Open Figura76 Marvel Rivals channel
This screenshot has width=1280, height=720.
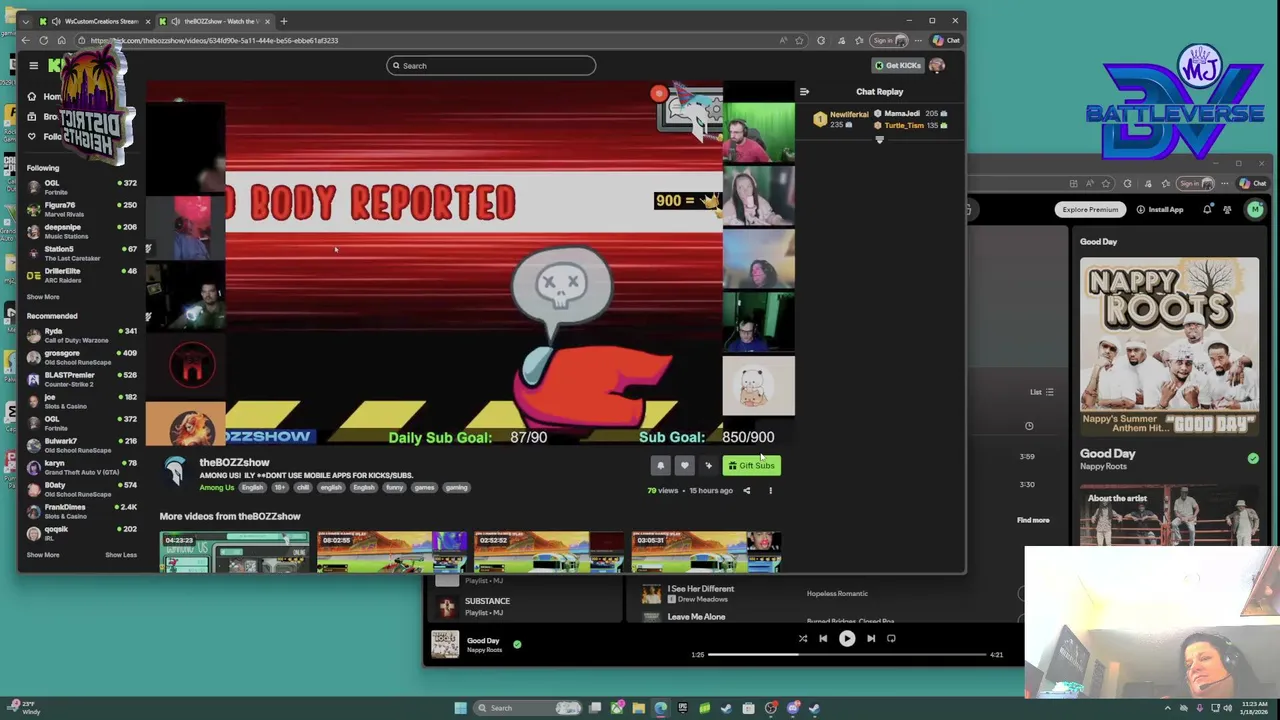click(82, 209)
